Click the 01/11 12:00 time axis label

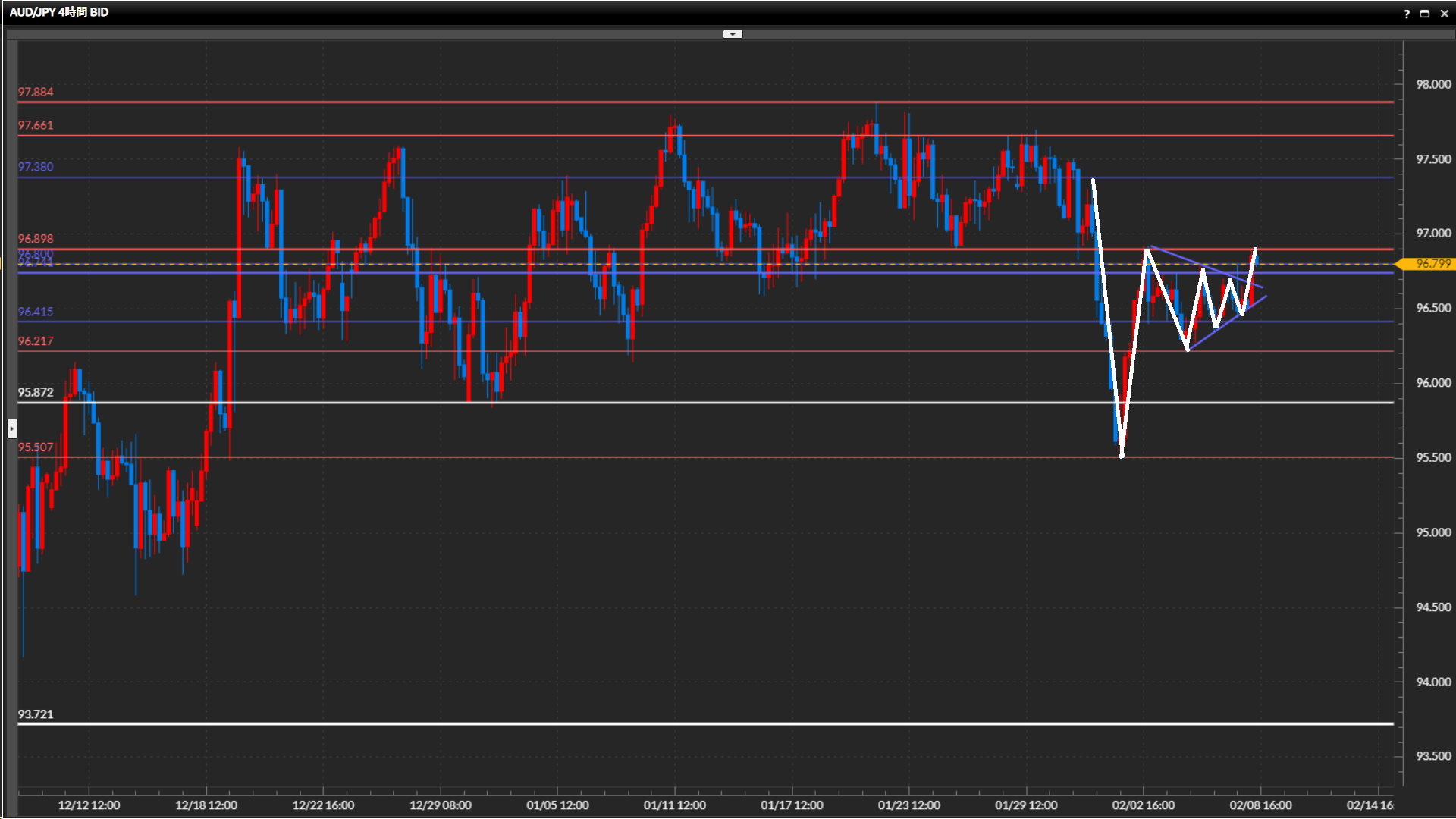[674, 805]
